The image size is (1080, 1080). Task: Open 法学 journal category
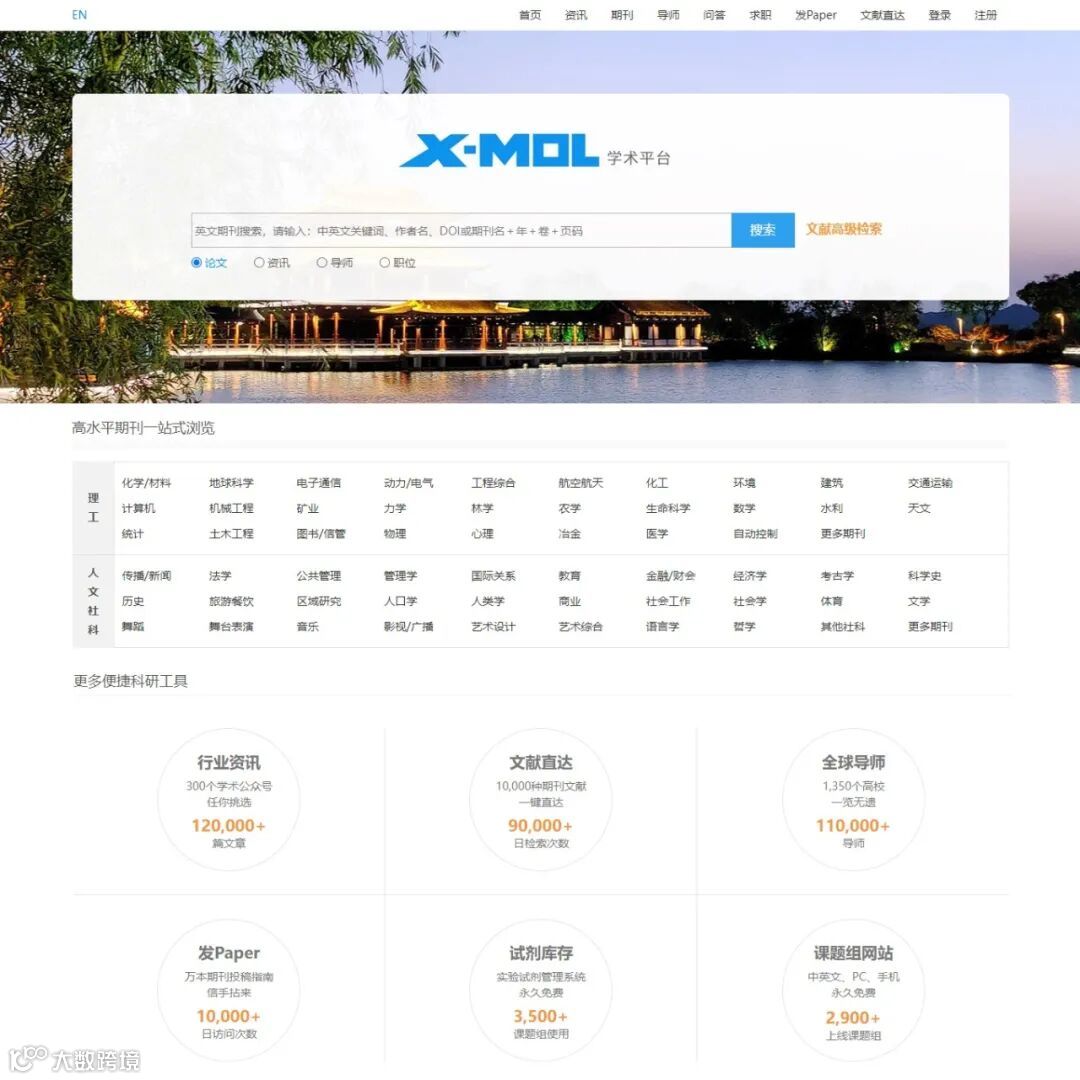point(220,576)
